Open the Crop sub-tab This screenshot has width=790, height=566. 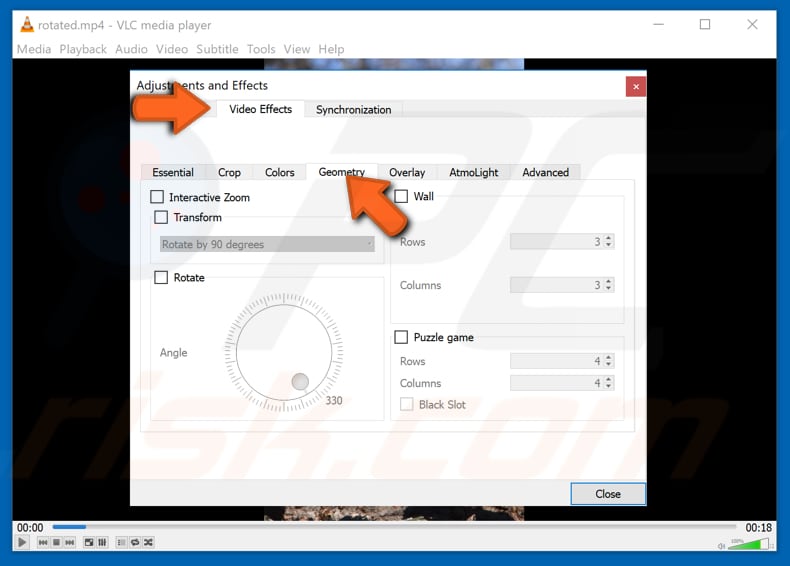229,172
